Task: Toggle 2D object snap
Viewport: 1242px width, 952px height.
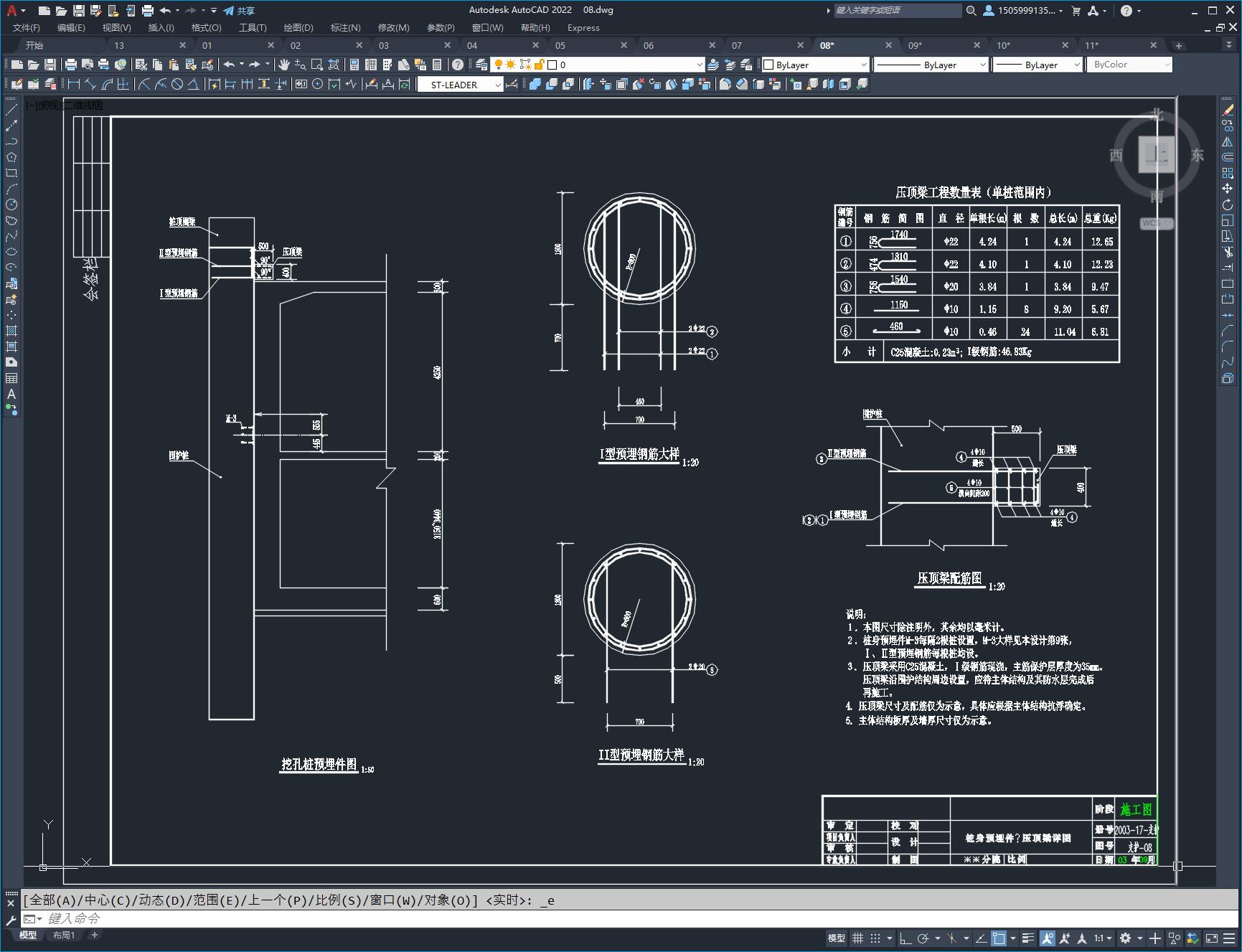Action: coord(999,938)
